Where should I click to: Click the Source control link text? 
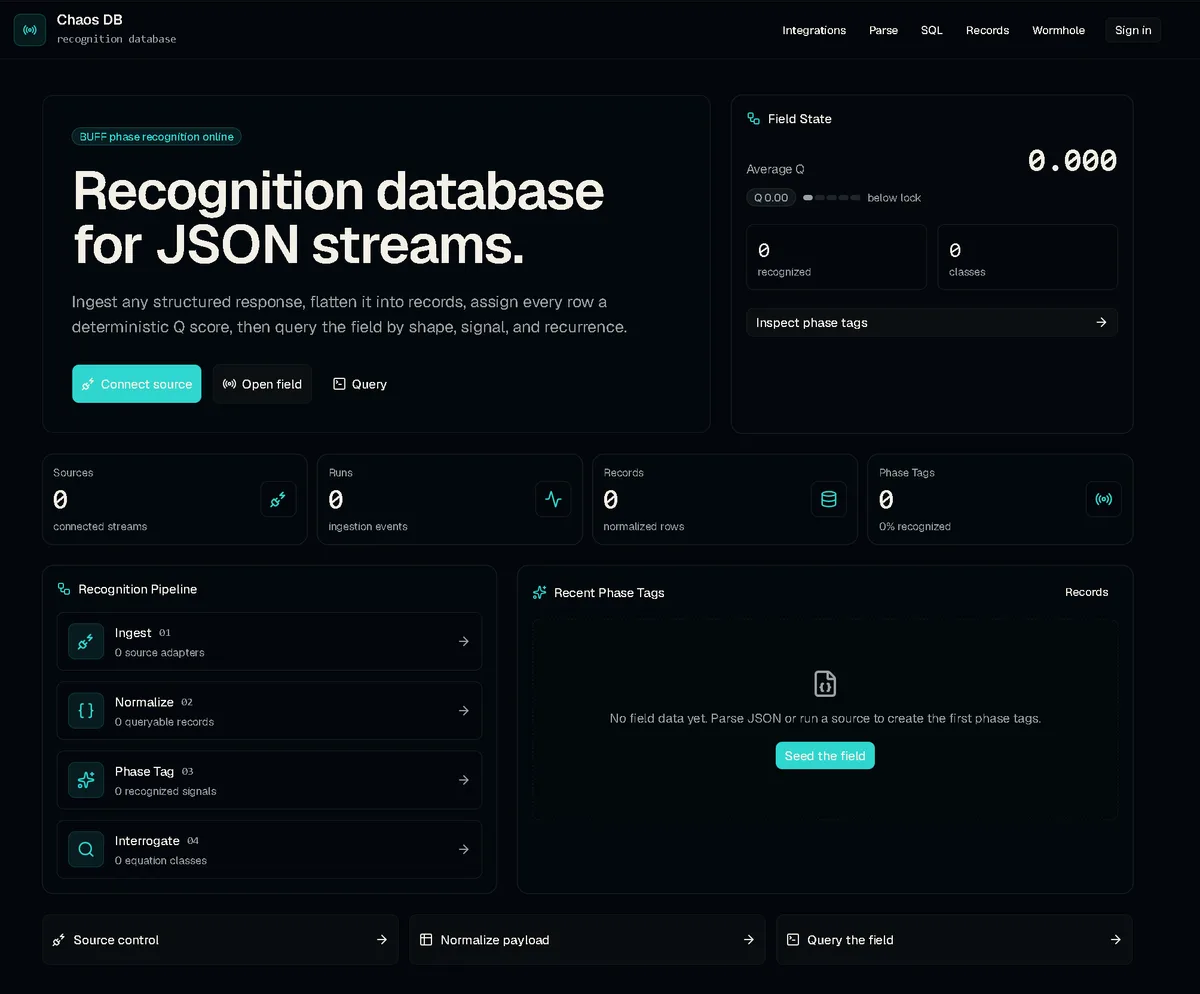(x=116, y=940)
